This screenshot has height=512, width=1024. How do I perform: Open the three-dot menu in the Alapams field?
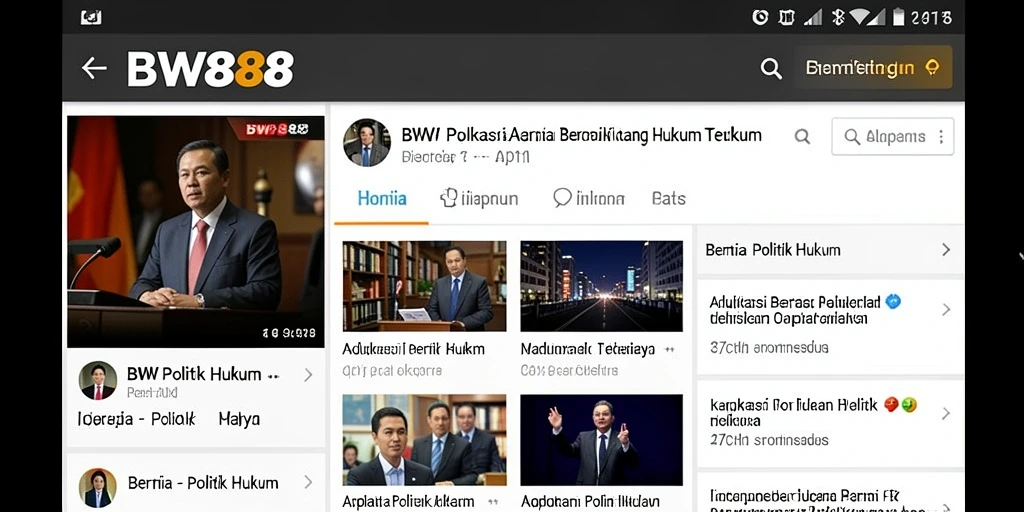[941, 136]
